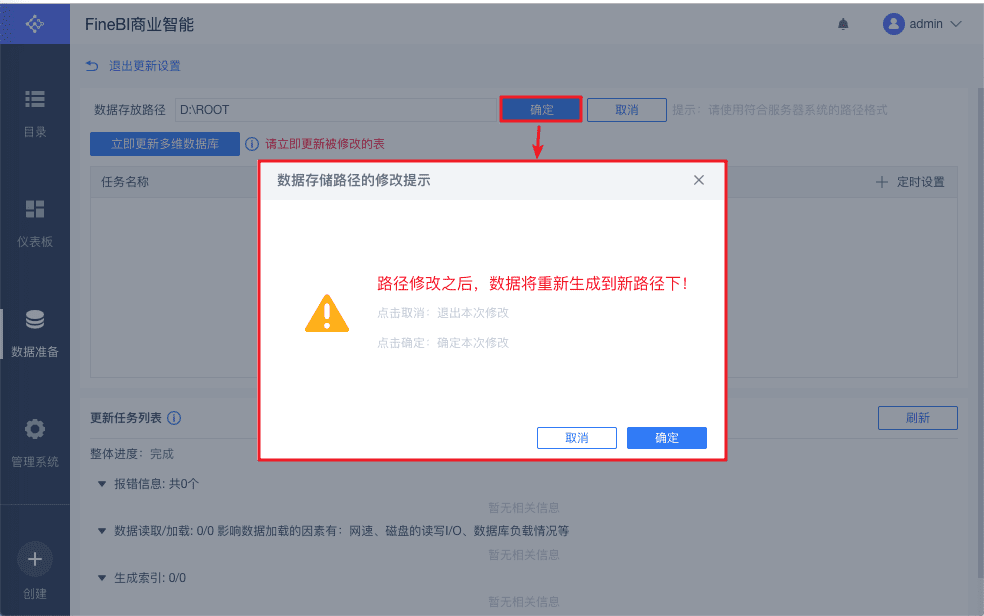Collapse the 数据读取/加载 section triangle
Viewport: 984px width, 616px height.
pyautogui.click(x=102, y=531)
